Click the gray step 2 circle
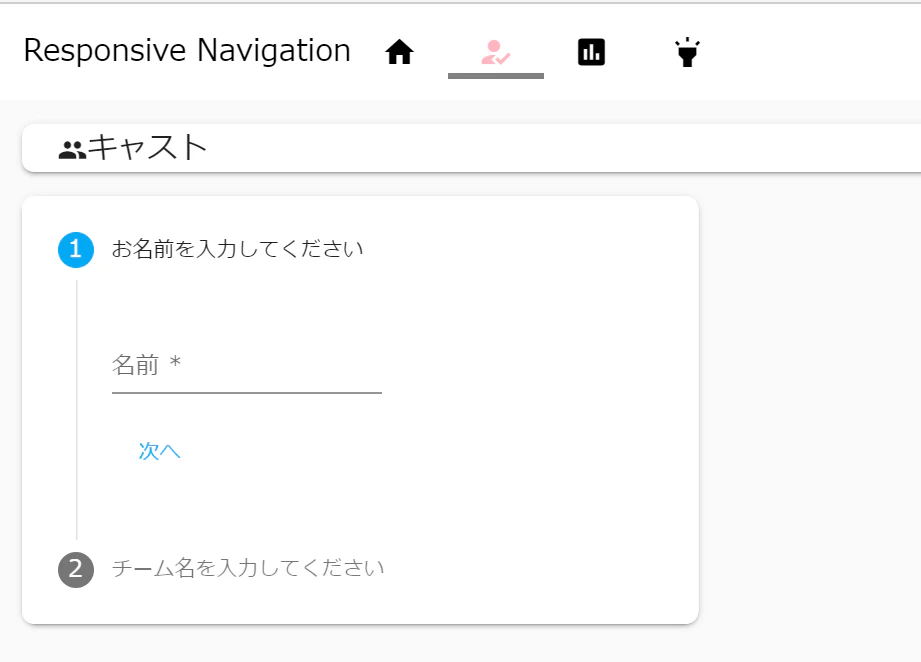The width and height of the screenshot is (921, 662). [x=75, y=567]
